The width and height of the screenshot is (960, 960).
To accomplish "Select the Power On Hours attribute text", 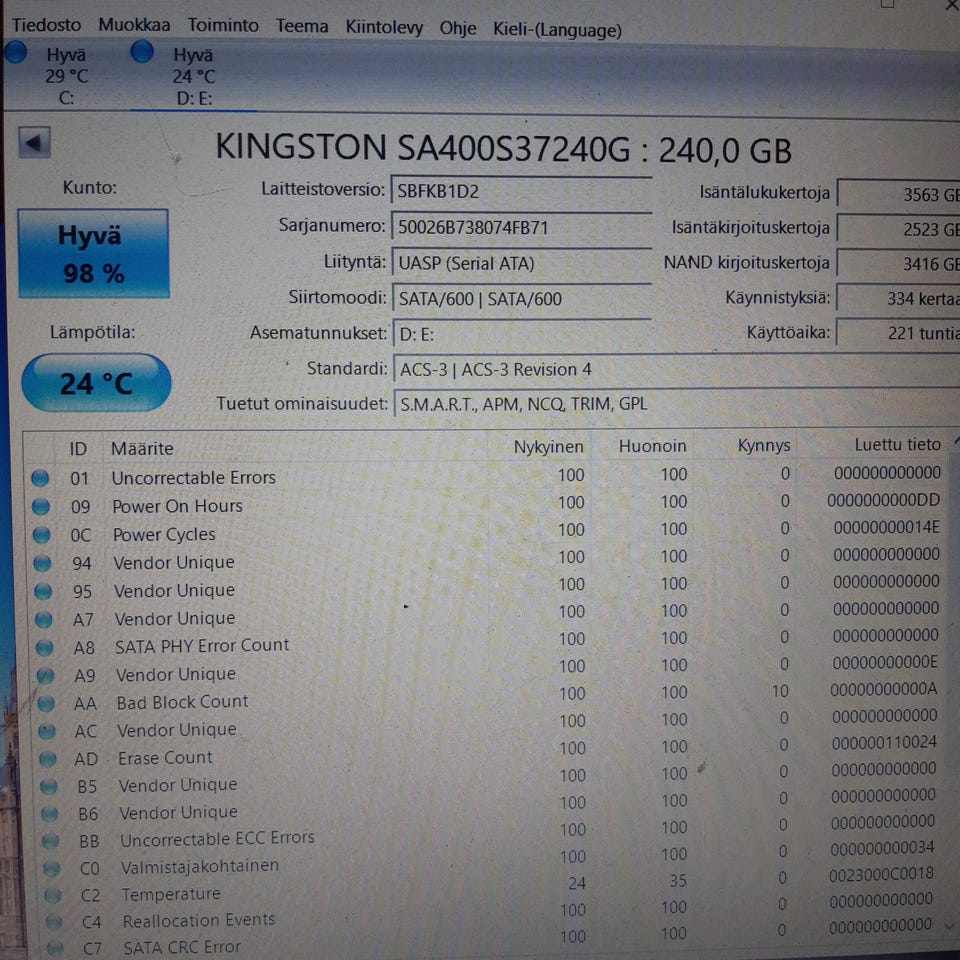I will pos(178,506).
